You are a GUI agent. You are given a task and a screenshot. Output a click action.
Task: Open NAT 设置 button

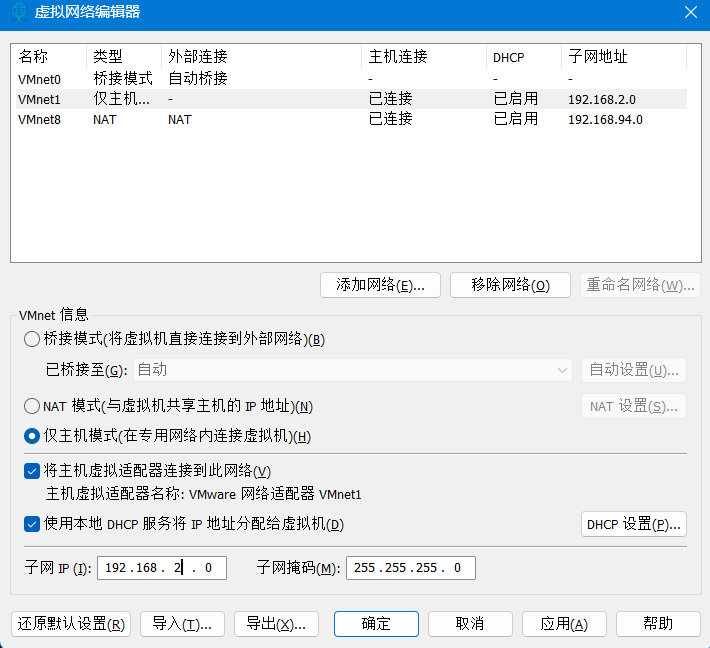point(634,406)
